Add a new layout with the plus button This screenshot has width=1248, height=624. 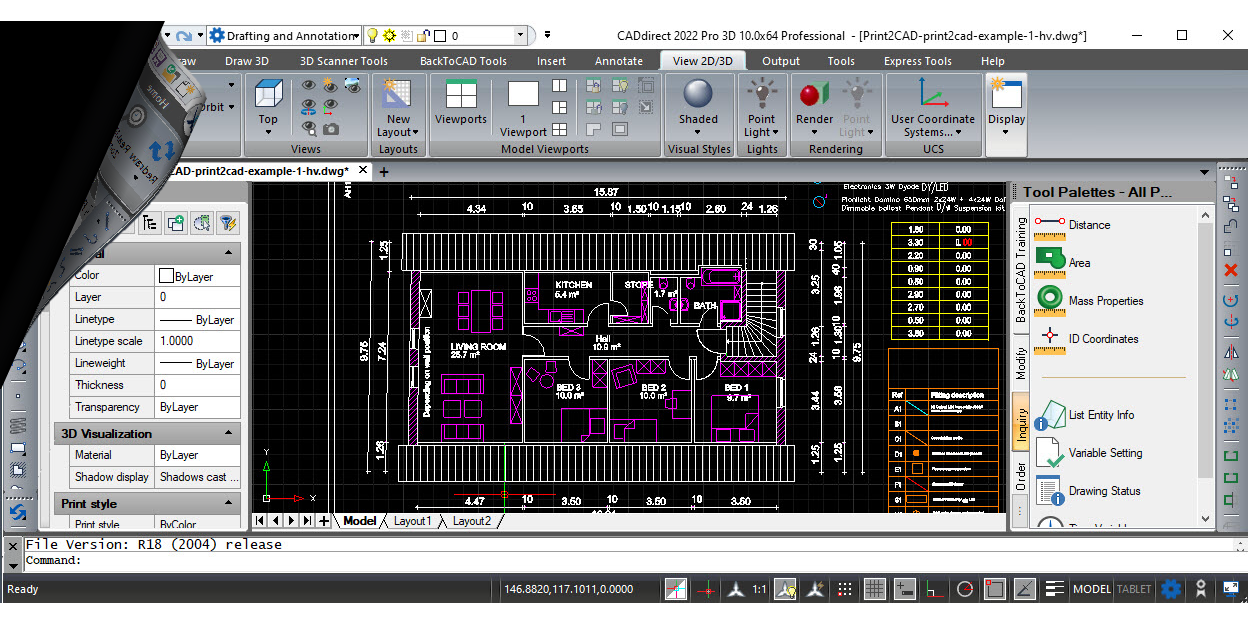pos(324,521)
